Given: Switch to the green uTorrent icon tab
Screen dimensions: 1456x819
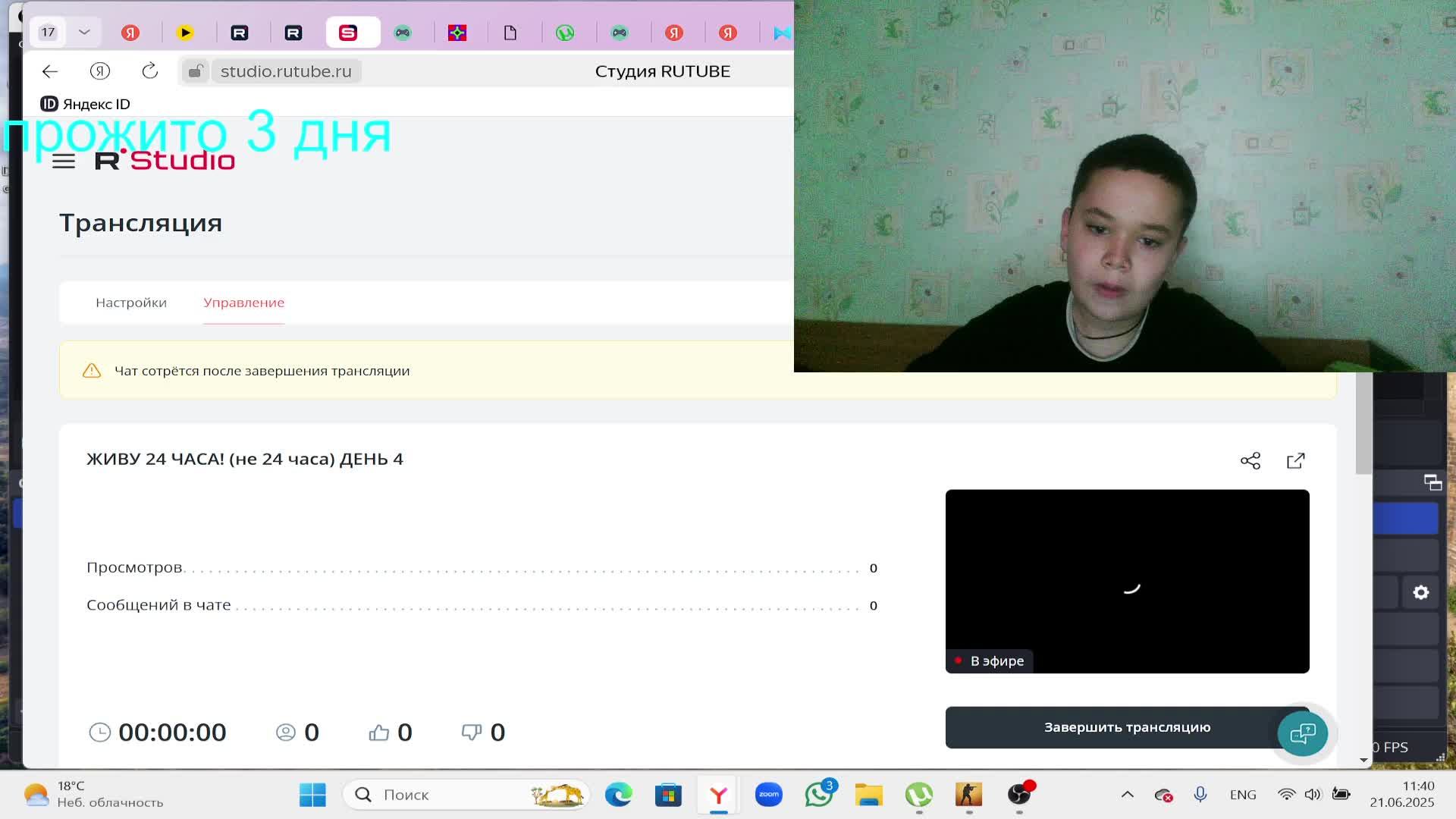Looking at the screenshot, I should pos(565,33).
